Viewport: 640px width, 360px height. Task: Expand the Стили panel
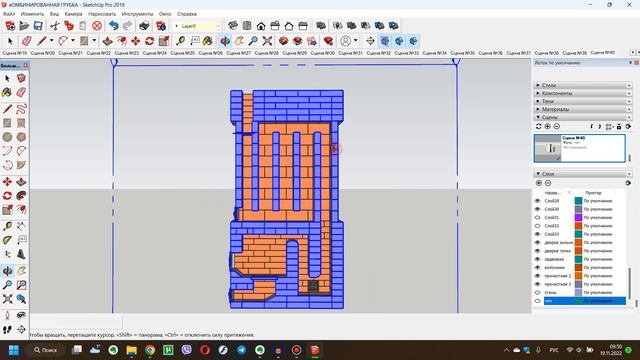pos(583,85)
